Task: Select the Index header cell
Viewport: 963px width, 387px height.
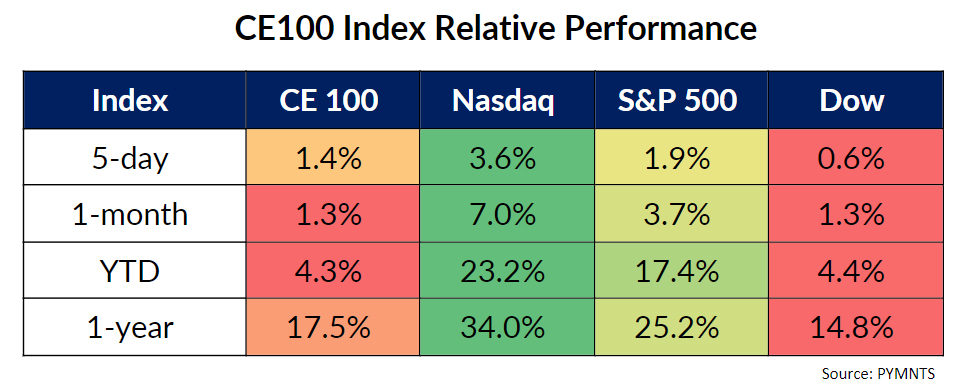Action: [x=135, y=100]
